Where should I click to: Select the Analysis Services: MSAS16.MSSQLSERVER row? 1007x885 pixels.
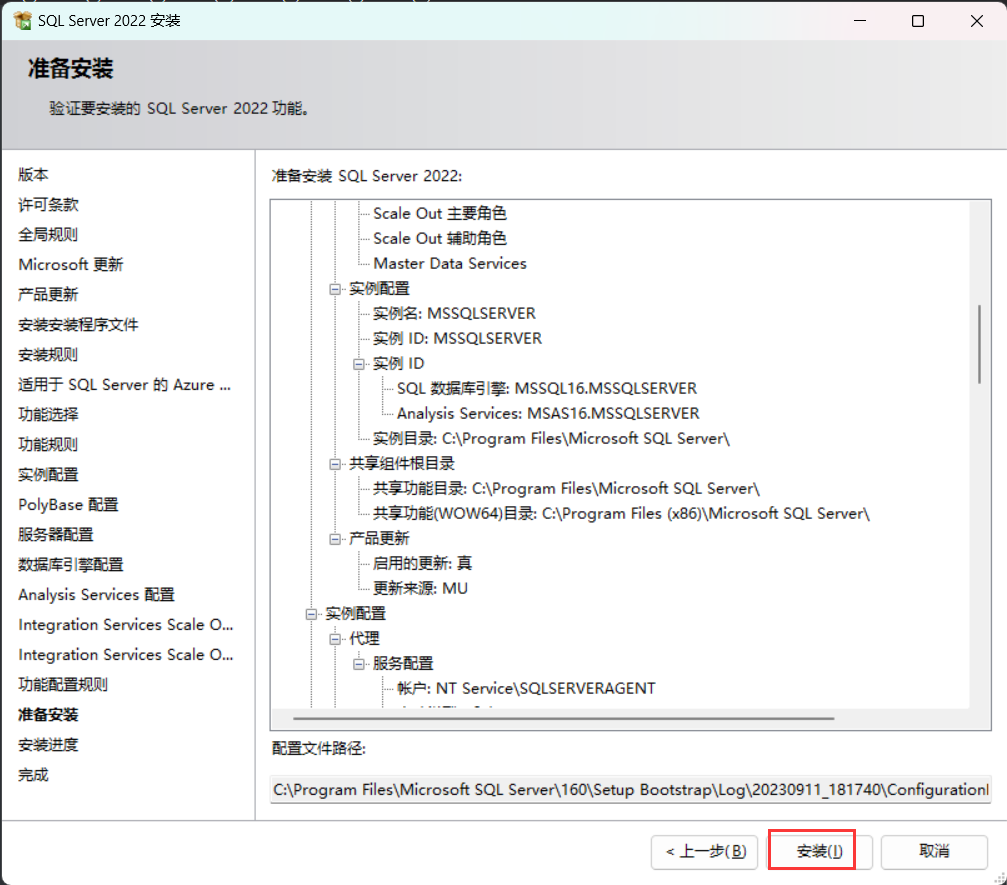pos(548,414)
